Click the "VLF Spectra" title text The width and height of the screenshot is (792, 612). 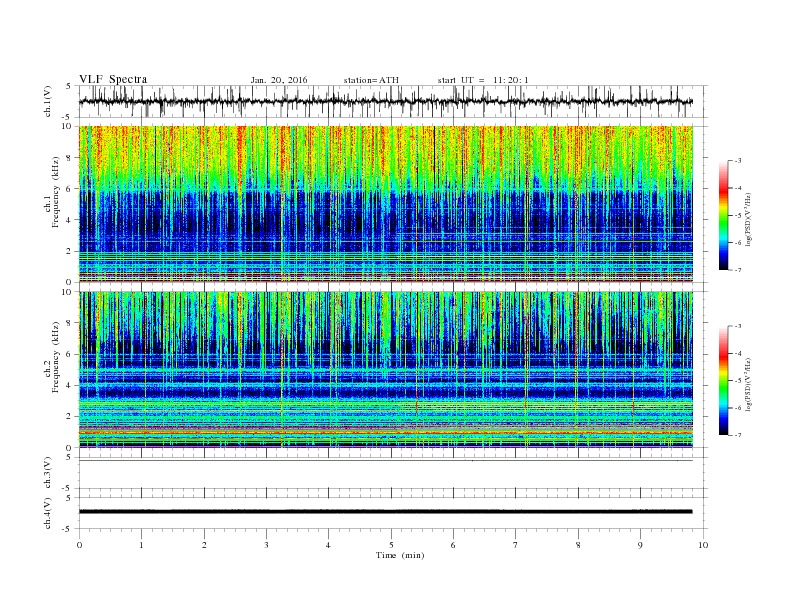click(113, 79)
